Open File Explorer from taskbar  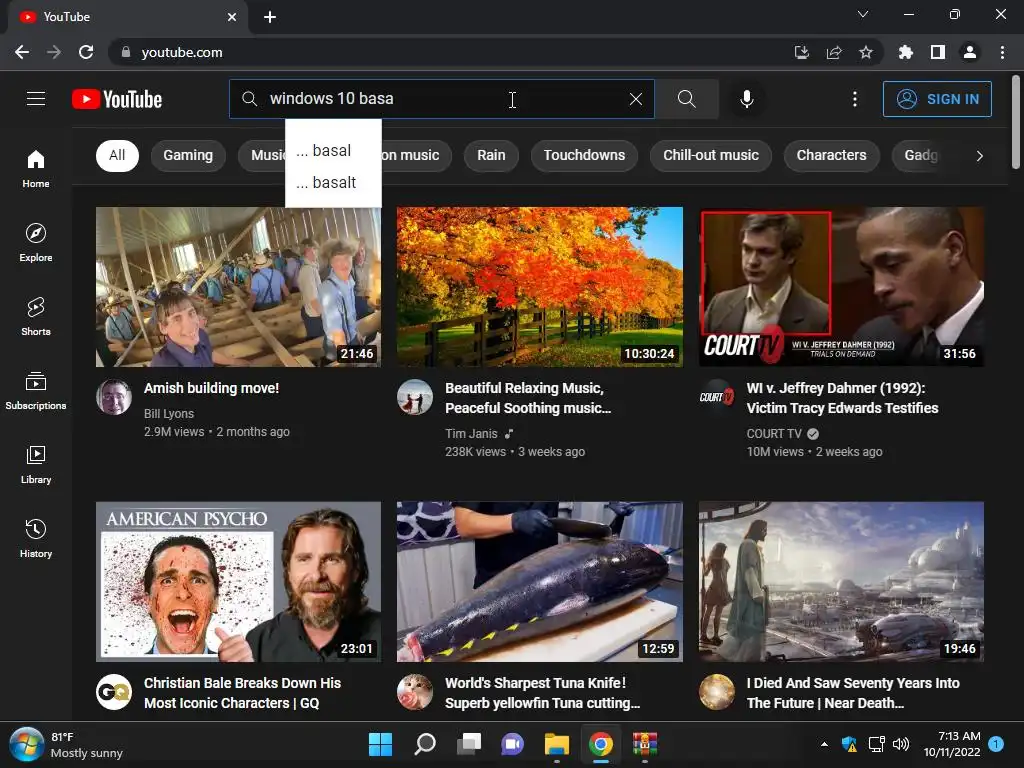click(x=557, y=744)
